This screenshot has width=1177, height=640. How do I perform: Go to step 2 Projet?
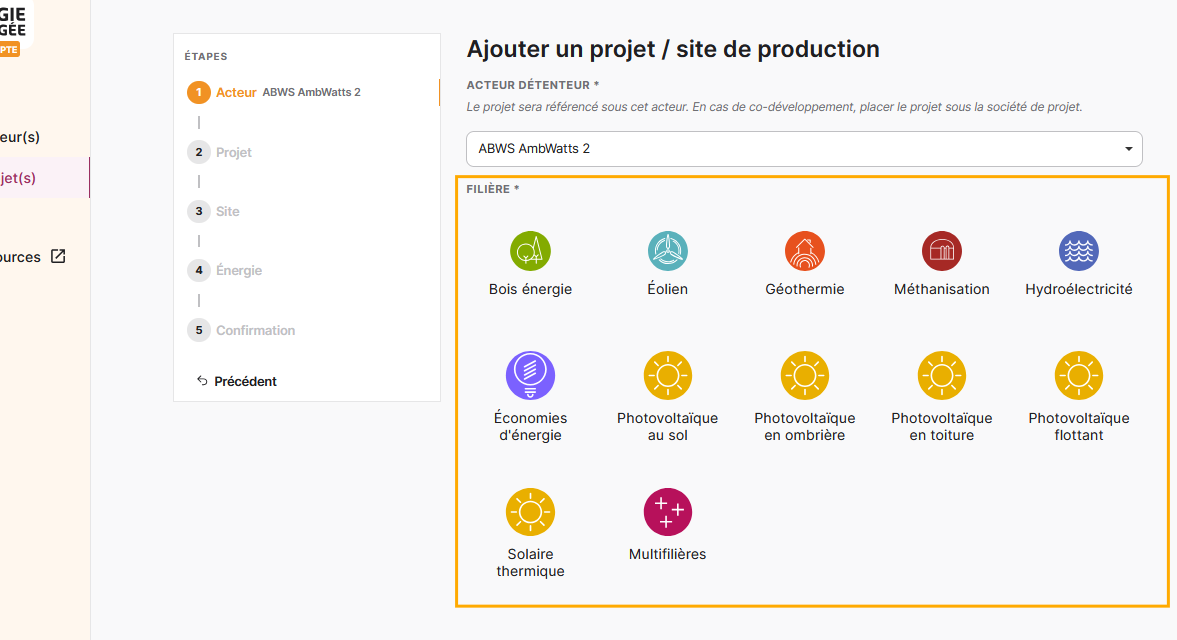click(x=219, y=152)
